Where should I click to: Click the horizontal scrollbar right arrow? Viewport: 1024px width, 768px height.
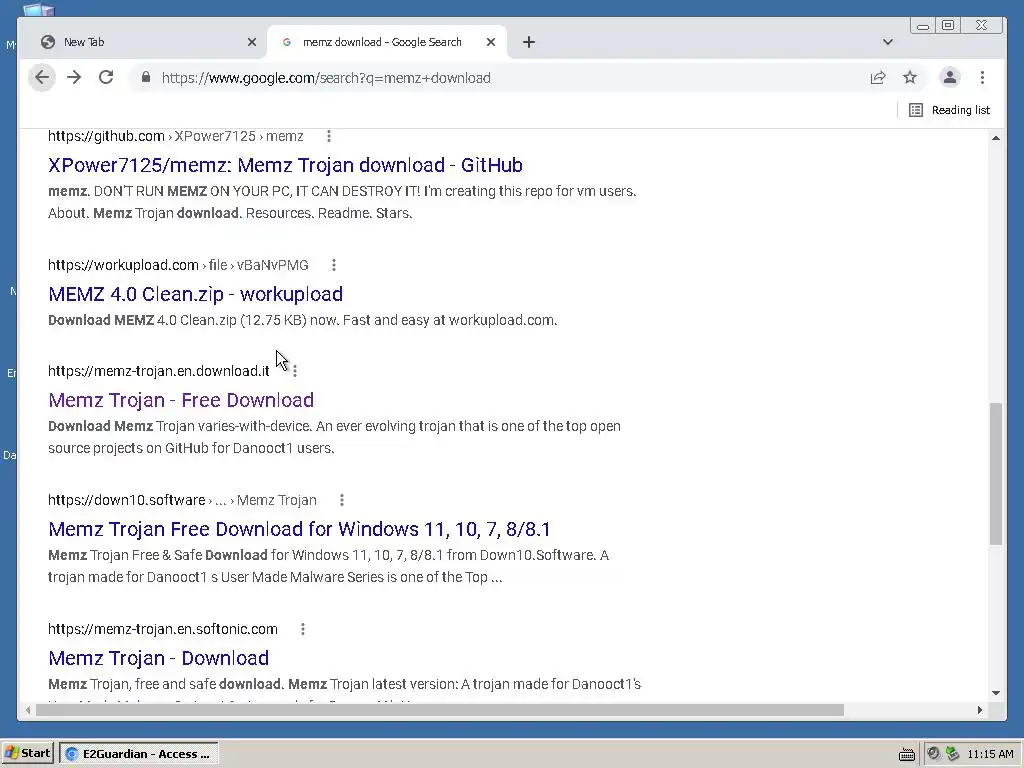point(980,710)
